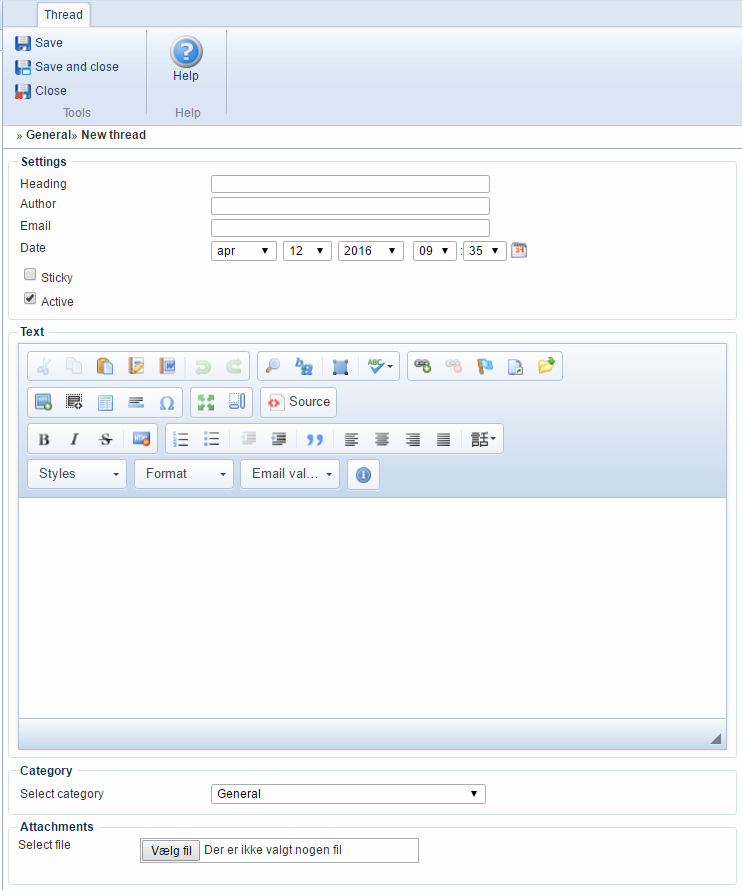Insert special character with Omega icon
This screenshot has height=890, width=743.
(x=167, y=402)
